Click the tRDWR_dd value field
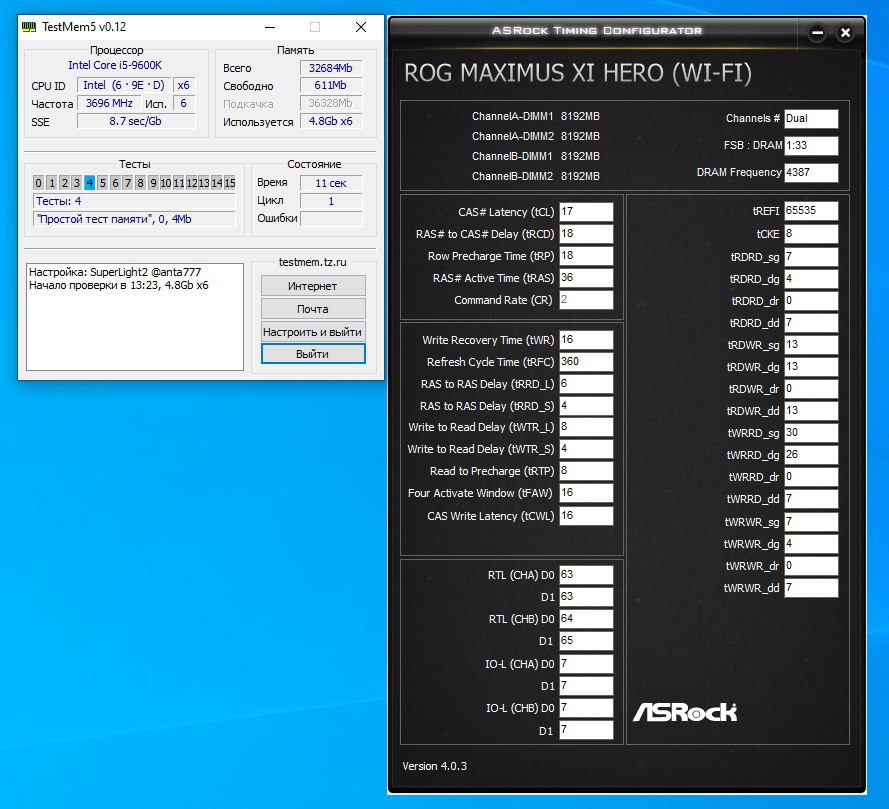Image resolution: width=889 pixels, height=809 pixels. 811,410
